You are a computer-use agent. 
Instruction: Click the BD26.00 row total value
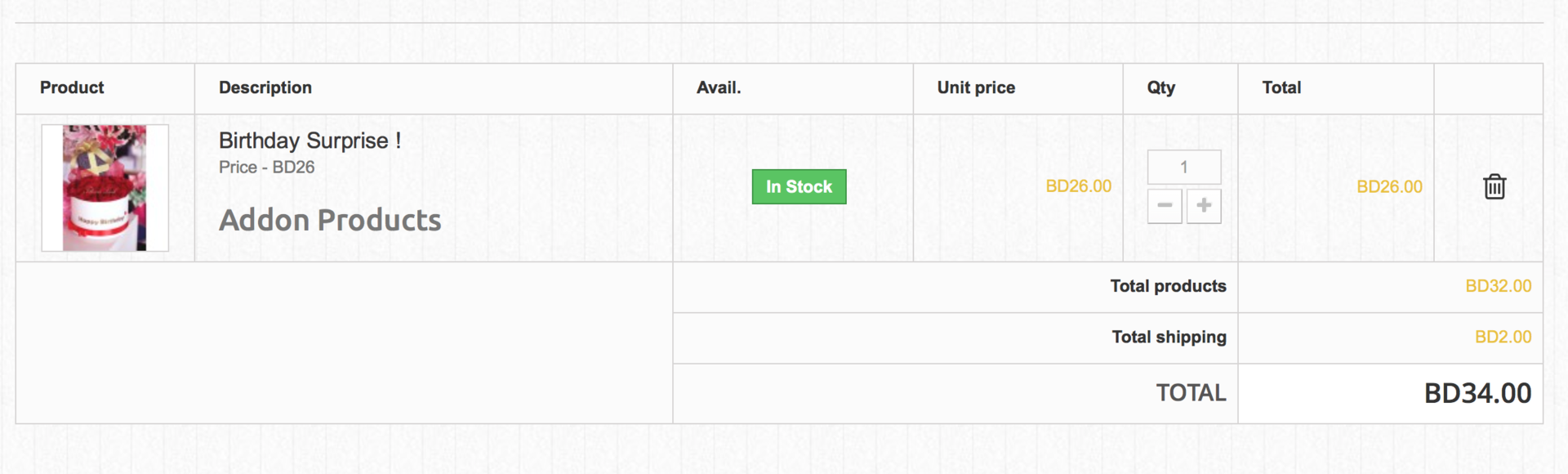(x=1389, y=187)
